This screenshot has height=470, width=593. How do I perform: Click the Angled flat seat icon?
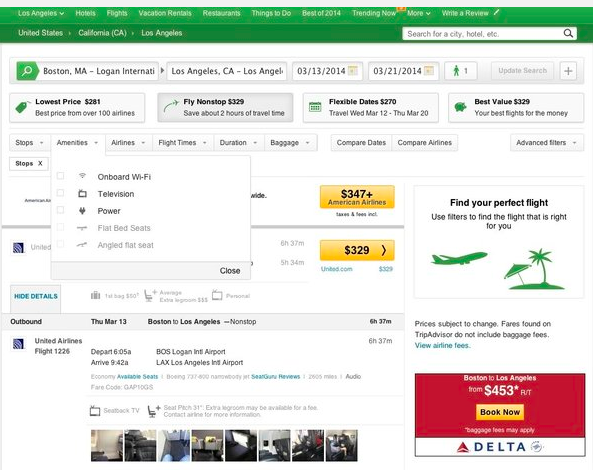[82, 245]
